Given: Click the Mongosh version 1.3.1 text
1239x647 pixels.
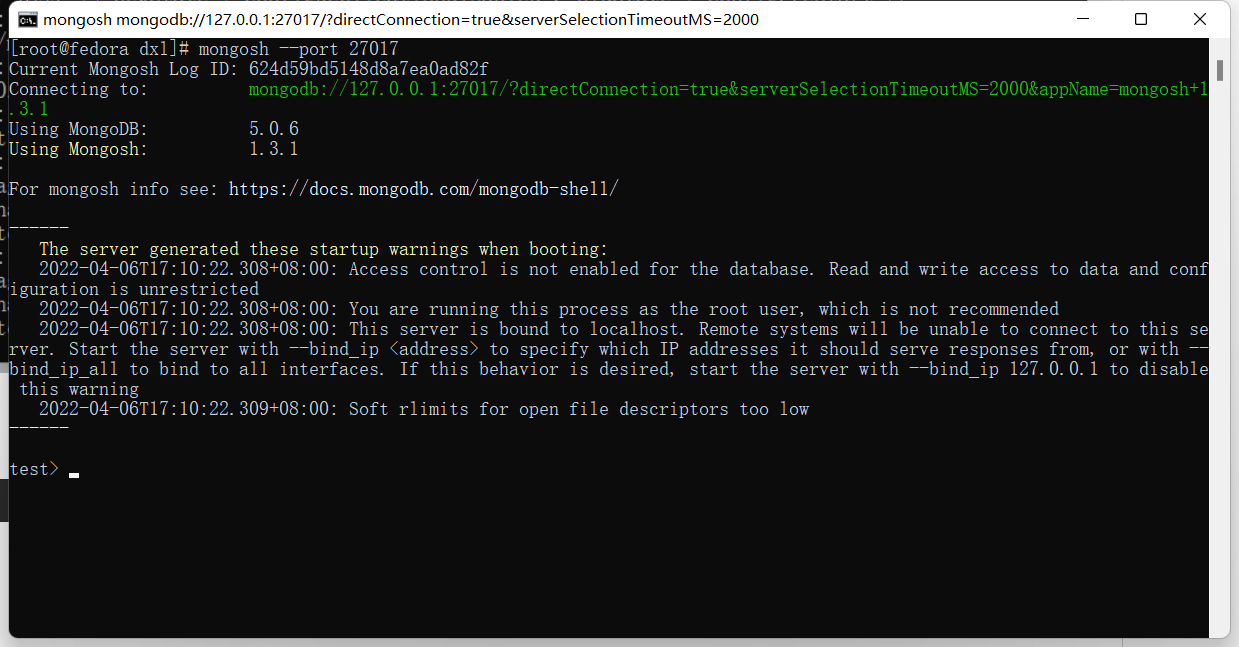Looking at the screenshot, I should point(273,149).
